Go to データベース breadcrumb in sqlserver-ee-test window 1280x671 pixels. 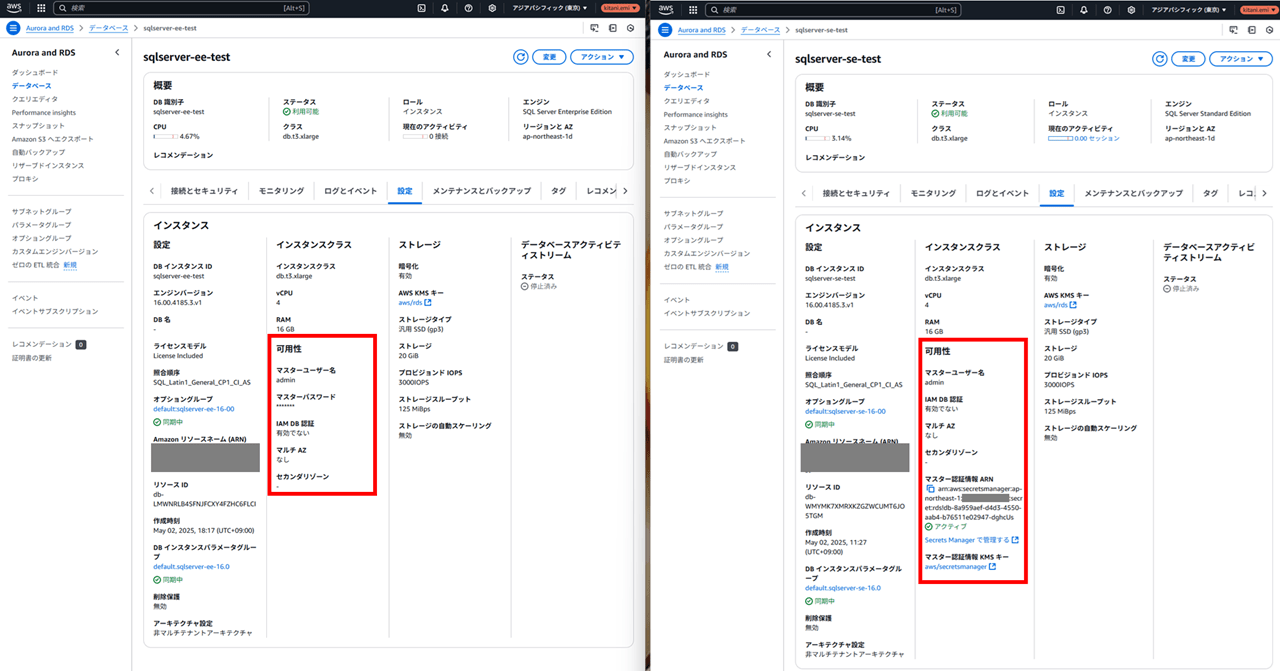click(110, 29)
